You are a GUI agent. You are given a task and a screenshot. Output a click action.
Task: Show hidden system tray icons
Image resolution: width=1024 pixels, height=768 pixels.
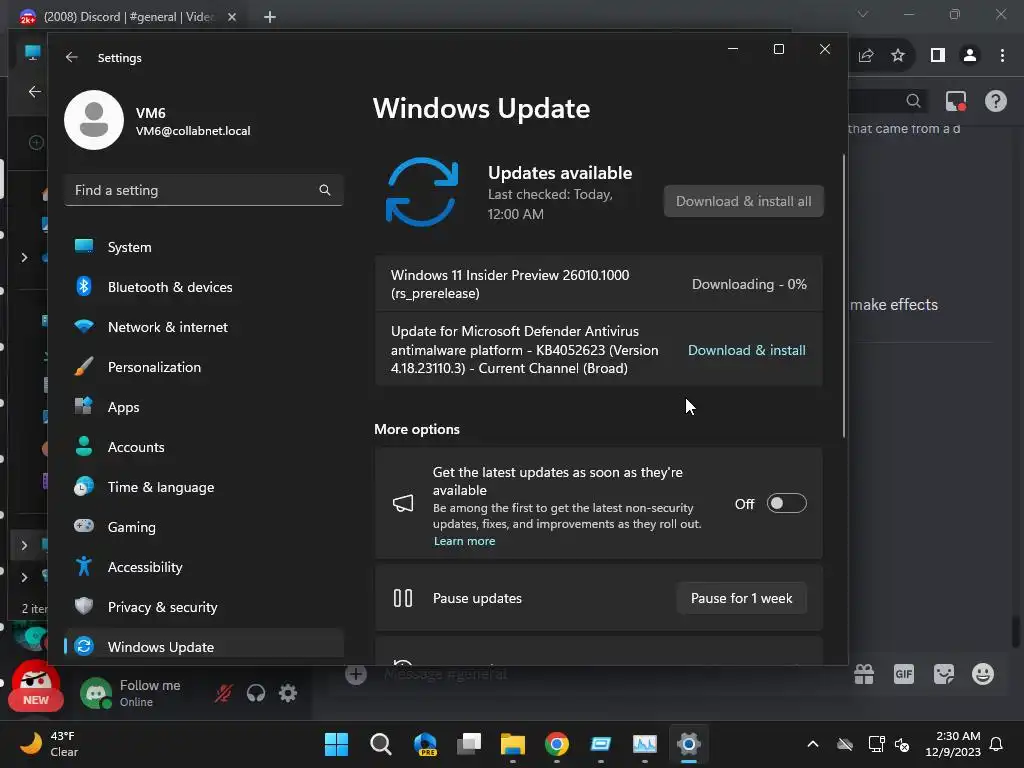(x=813, y=744)
